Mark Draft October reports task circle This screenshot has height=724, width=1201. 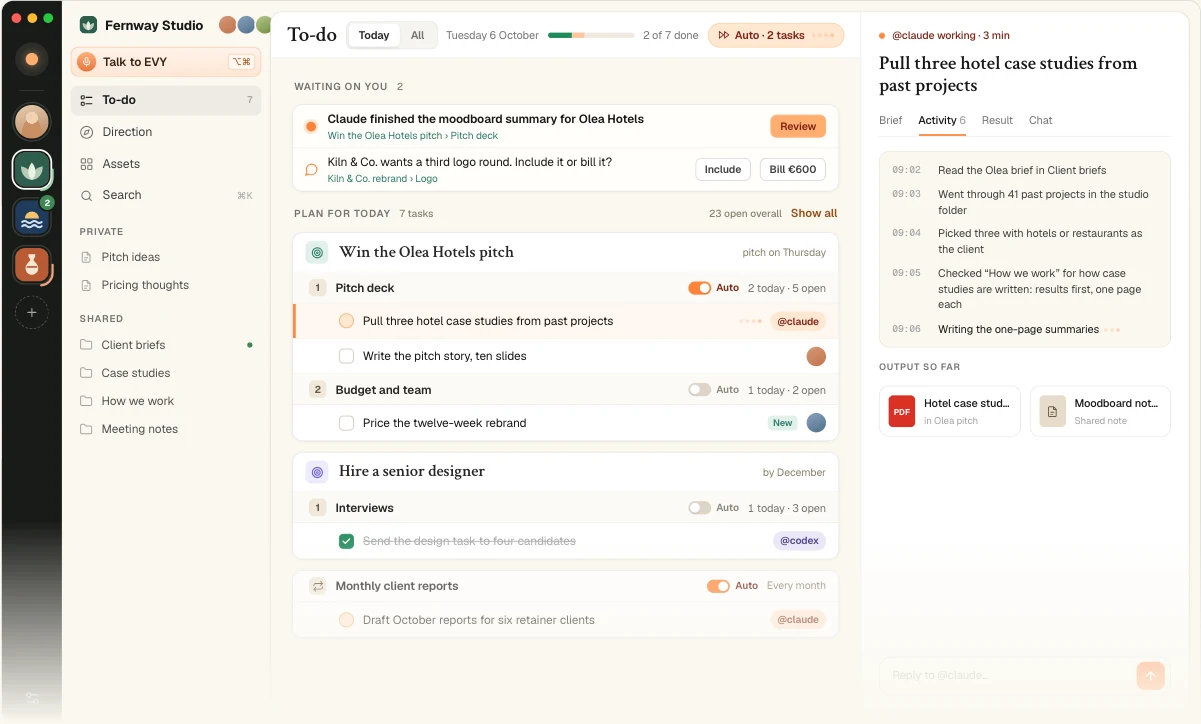pyautogui.click(x=346, y=620)
